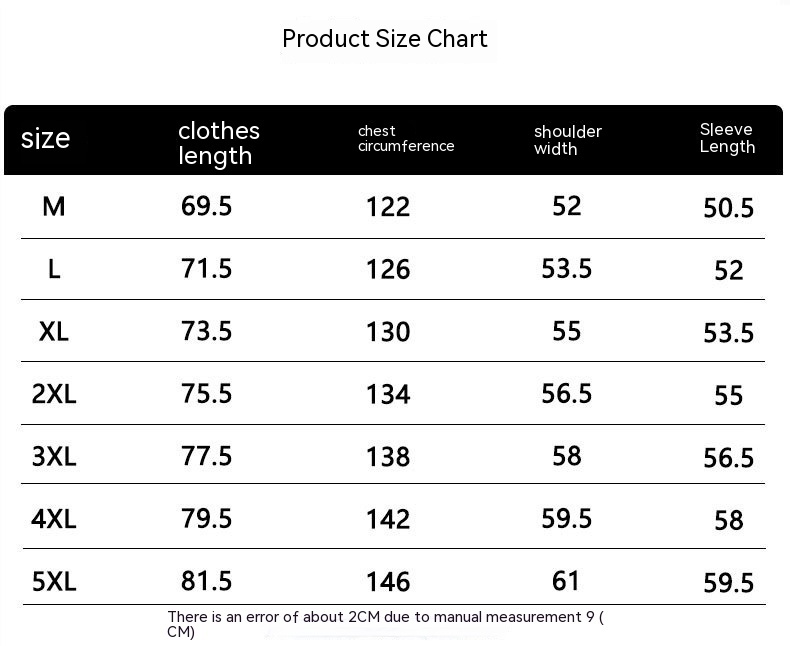Click the 2XL size row label

click(54, 393)
